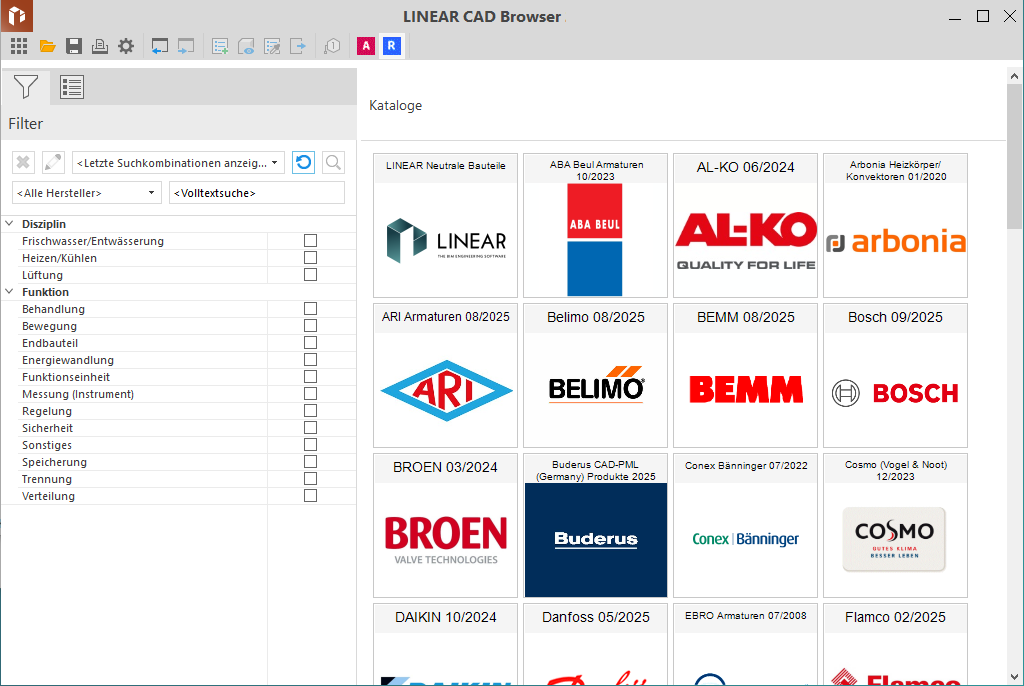Open the Belimo 08/2025 catalog

[x=596, y=375]
